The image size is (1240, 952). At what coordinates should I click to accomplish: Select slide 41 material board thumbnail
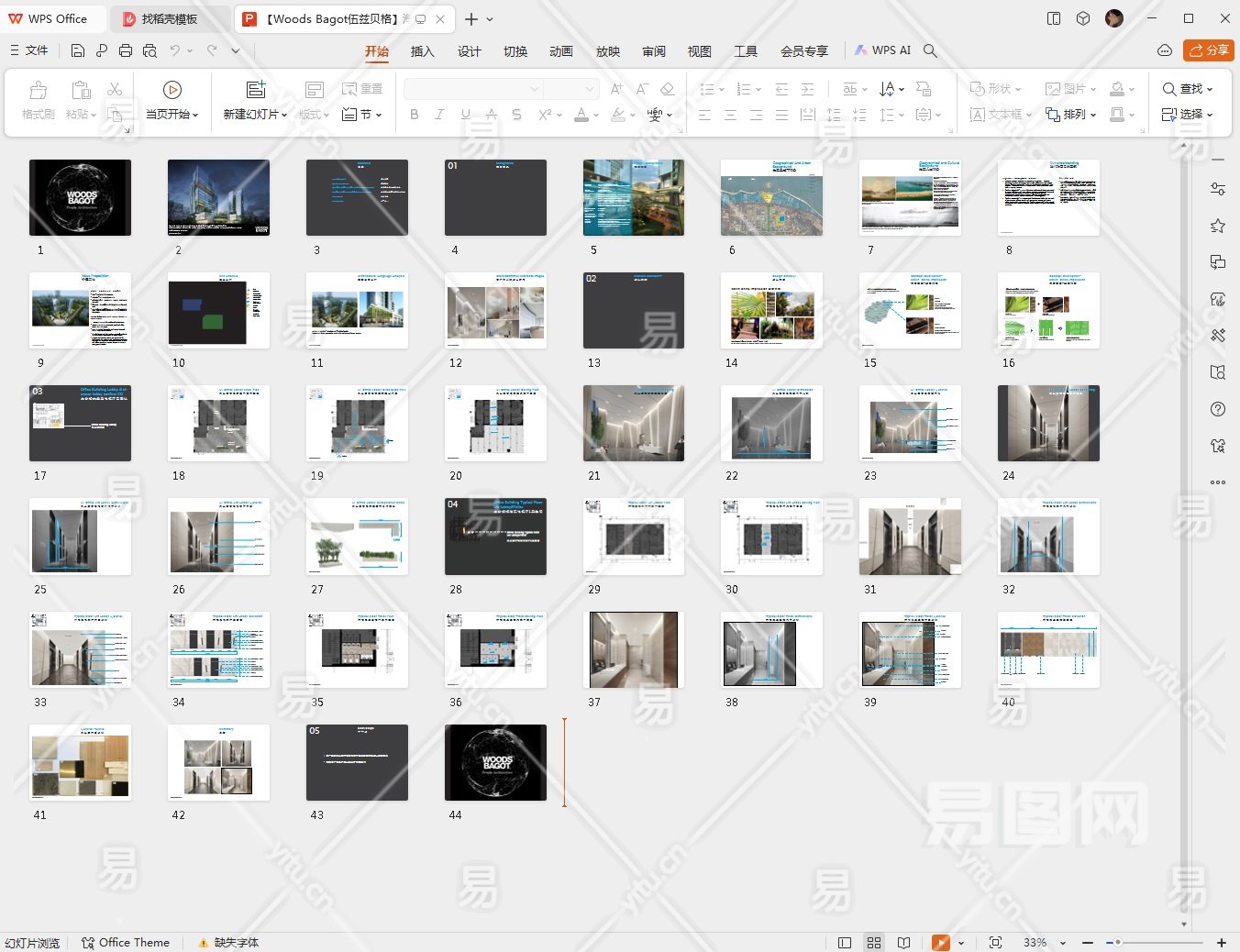(x=80, y=762)
